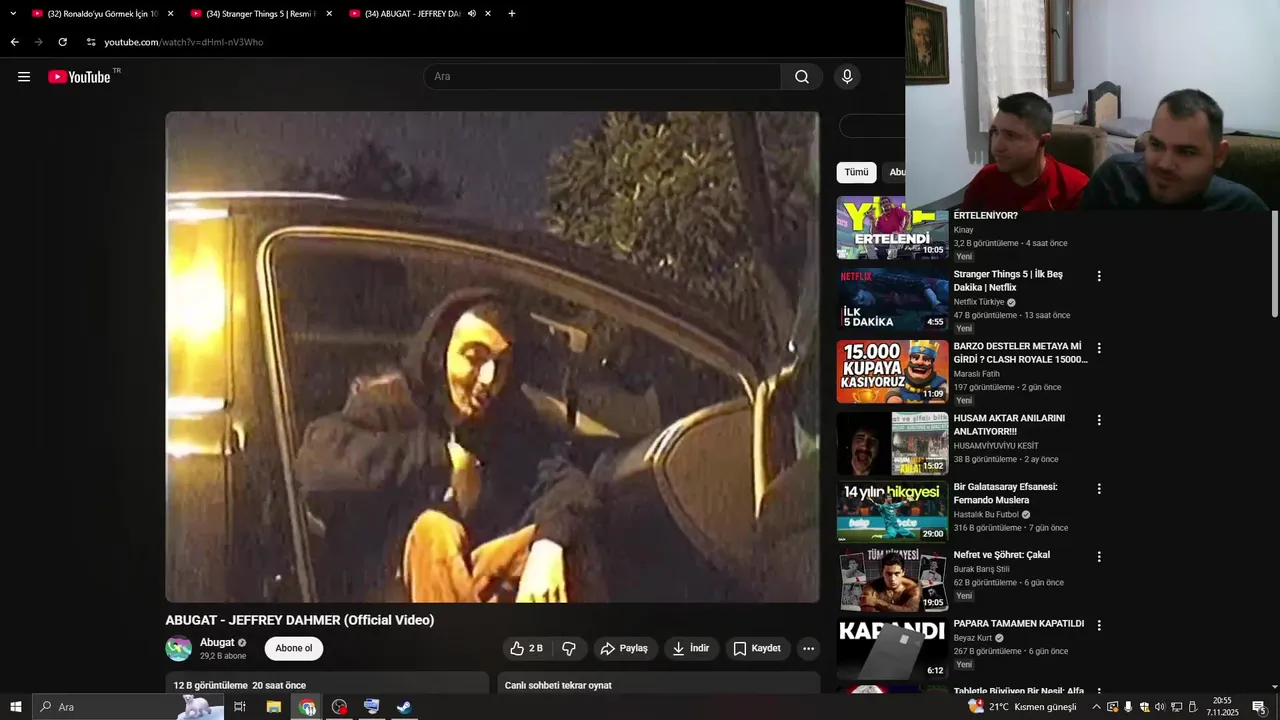Screen dimensions: 1280x720
Task: Download the video with İndir
Action: [691, 648]
